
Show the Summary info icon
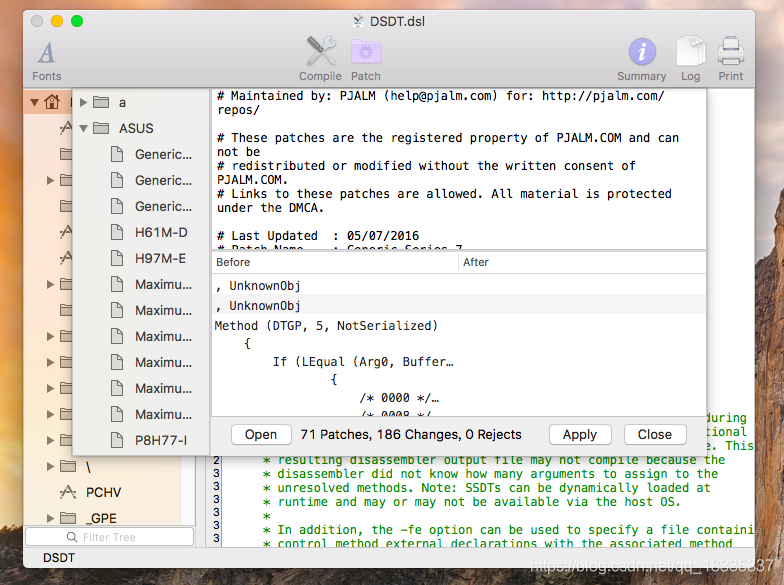[x=642, y=52]
